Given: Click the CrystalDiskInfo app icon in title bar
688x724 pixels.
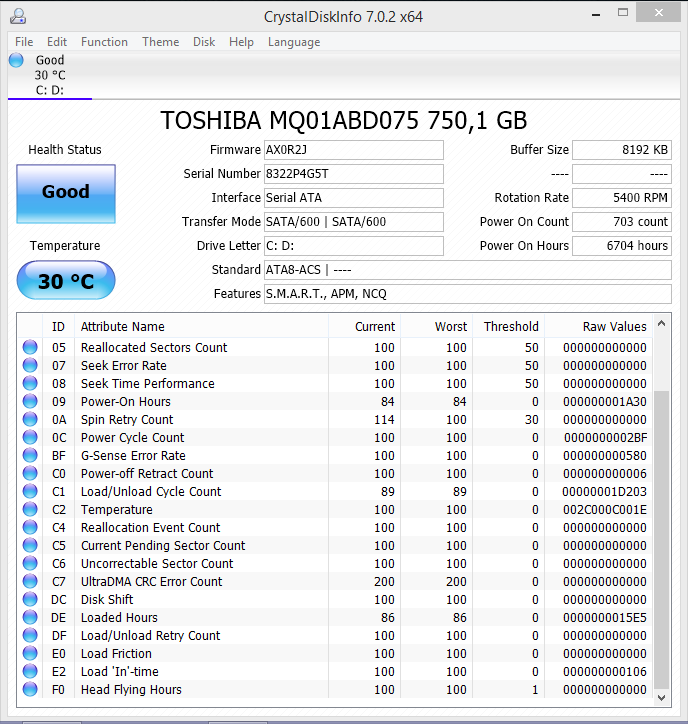Looking at the screenshot, I should (18, 16).
